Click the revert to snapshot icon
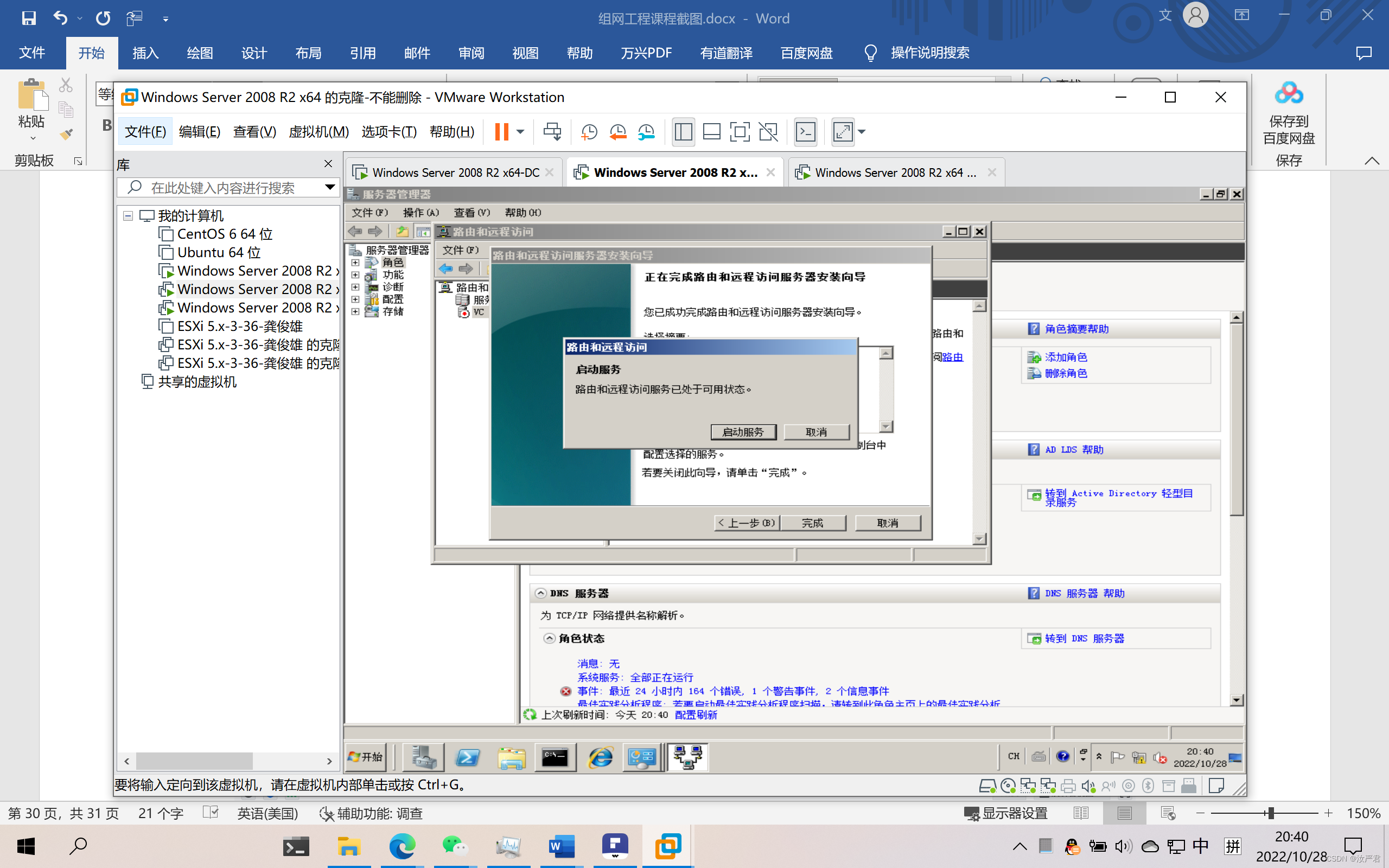 pos(617,132)
